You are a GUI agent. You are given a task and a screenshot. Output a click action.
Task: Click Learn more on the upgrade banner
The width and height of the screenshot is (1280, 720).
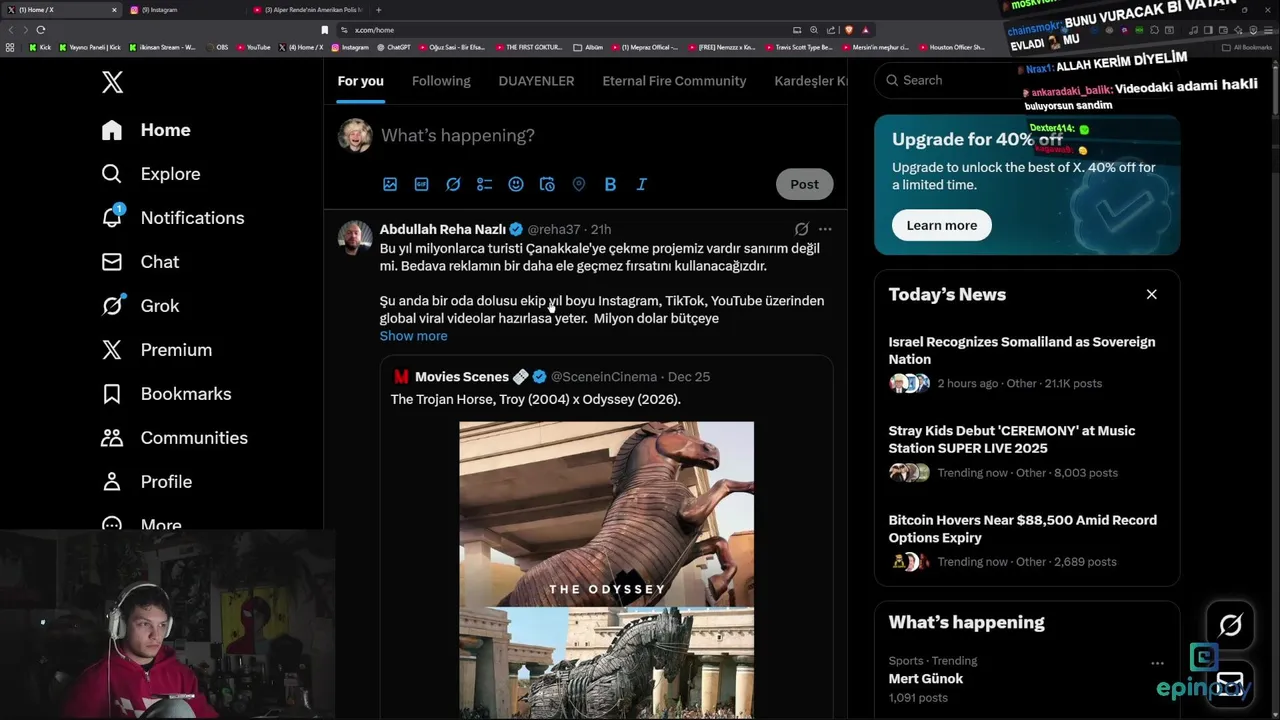coord(941,225)
